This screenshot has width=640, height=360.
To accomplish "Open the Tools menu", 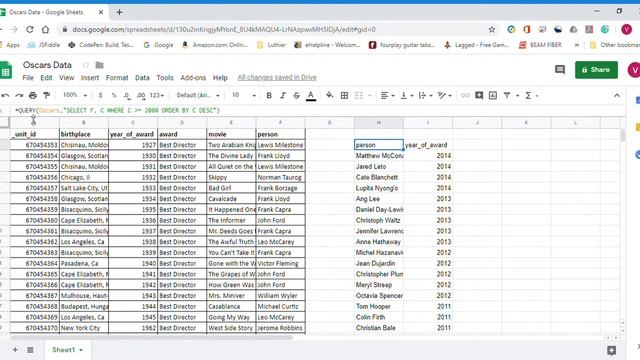I will pos(165,78).
